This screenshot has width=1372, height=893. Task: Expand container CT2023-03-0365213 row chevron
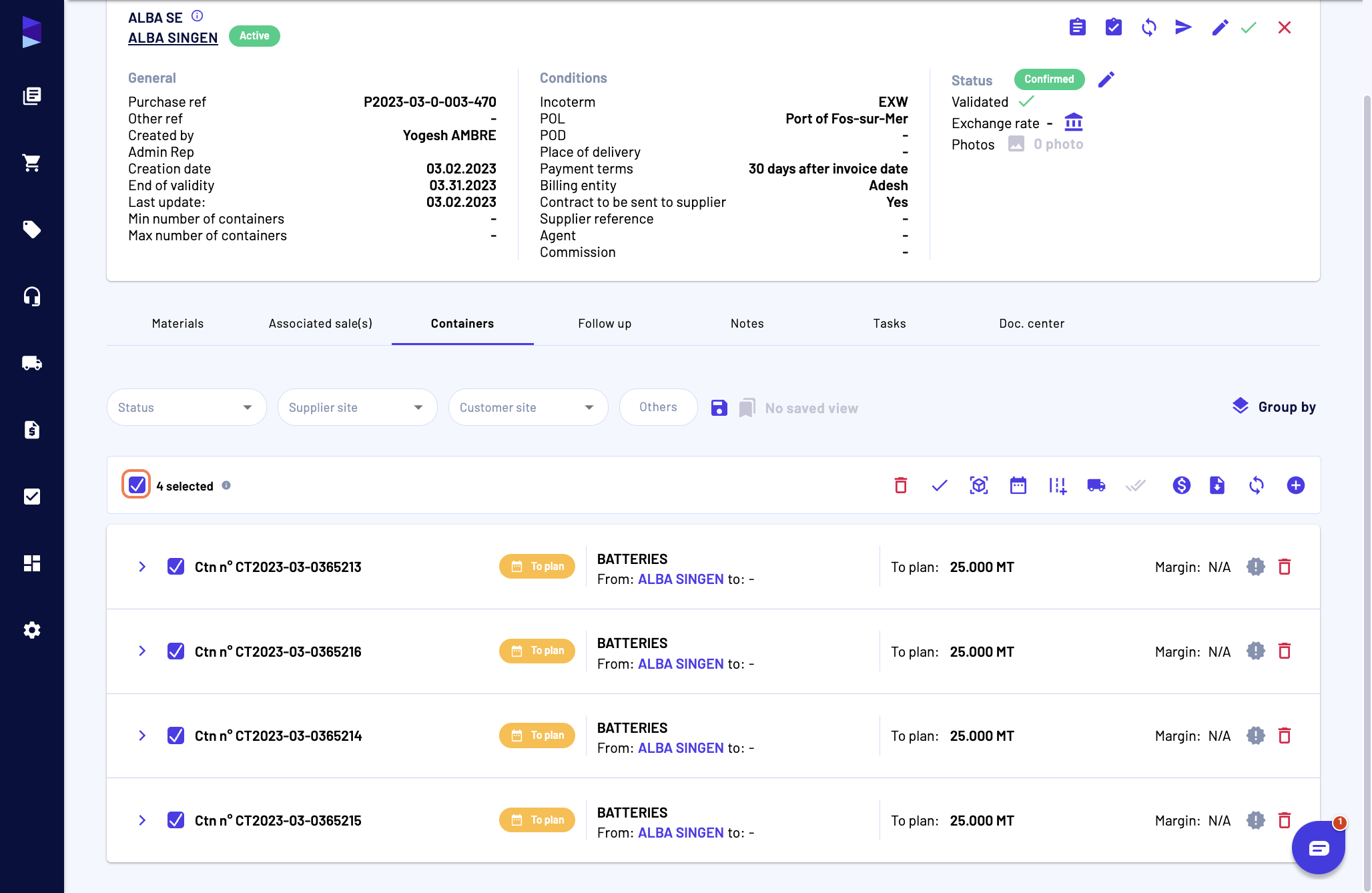tap(141, 567)
